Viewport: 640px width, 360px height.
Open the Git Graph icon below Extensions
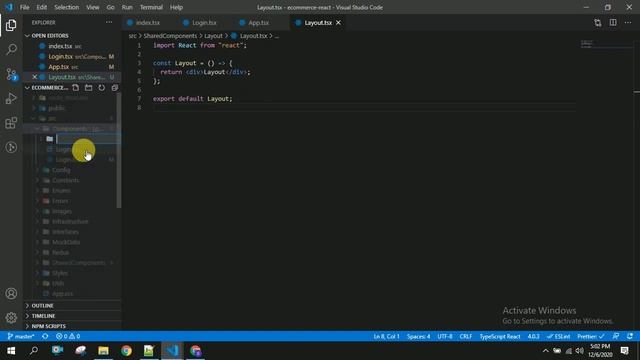[11, 147]
